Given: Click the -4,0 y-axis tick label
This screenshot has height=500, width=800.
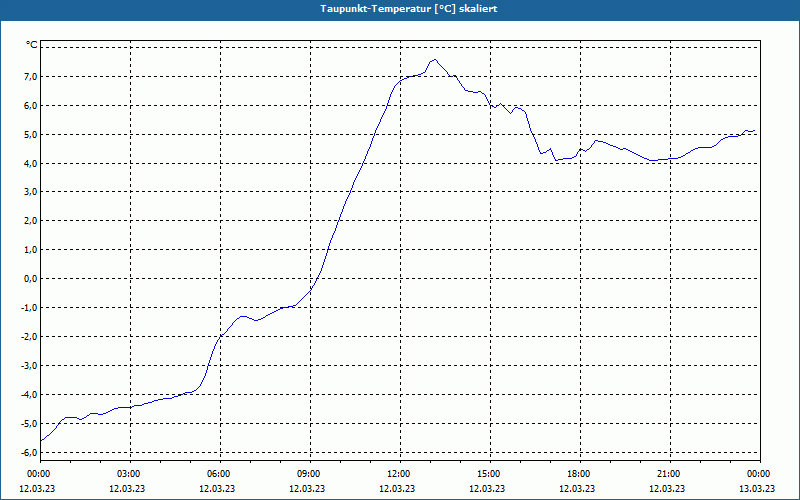Looking at the screenshot, I should point(29,394).
